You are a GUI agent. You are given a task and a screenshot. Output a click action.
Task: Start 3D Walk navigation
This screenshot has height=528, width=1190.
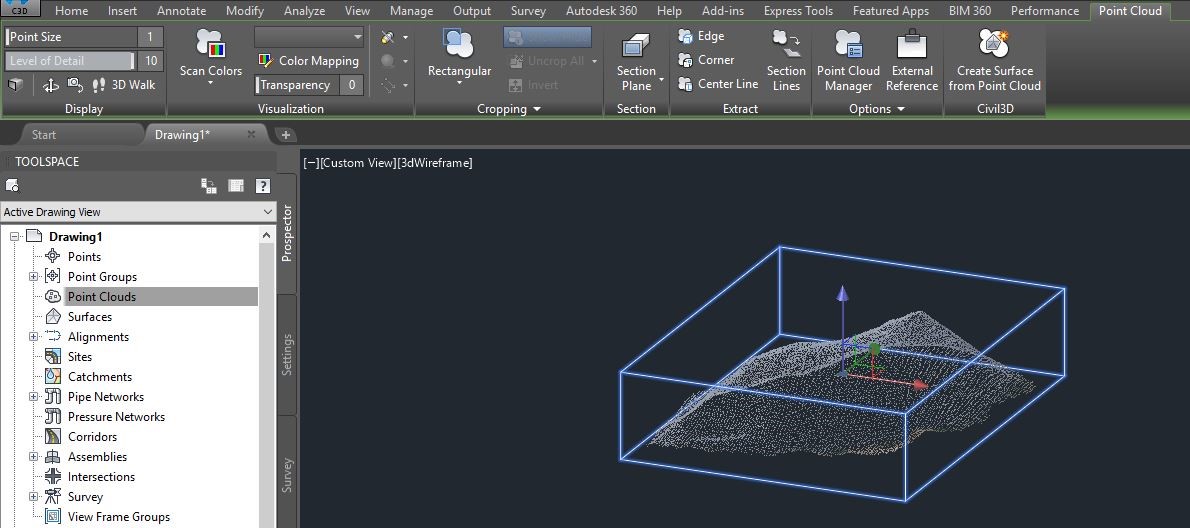123,85
